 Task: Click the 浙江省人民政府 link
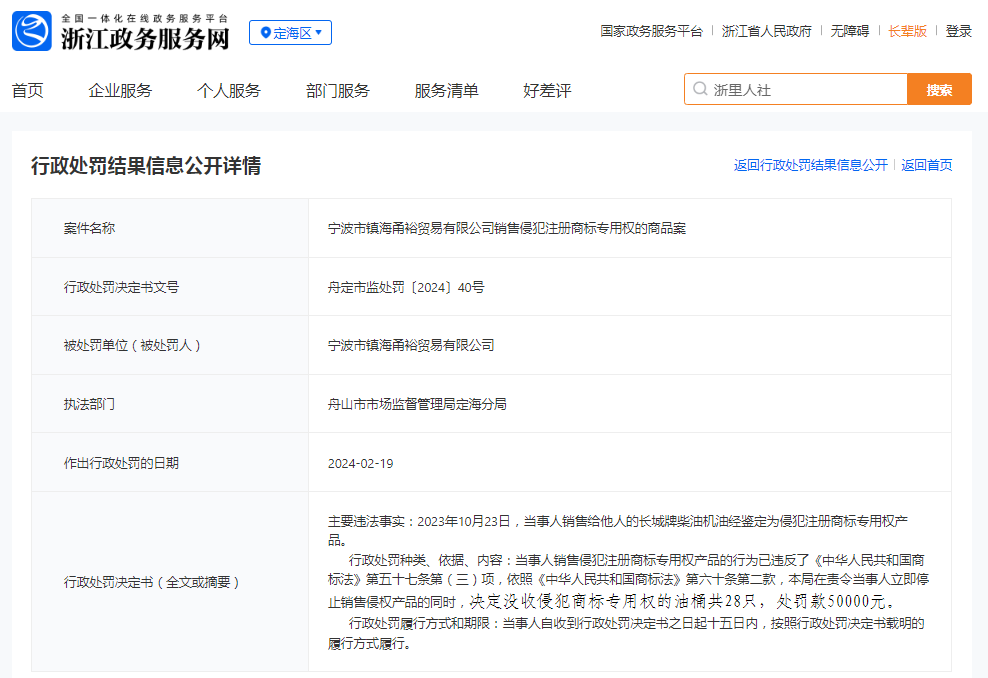[x=767, y=31]
